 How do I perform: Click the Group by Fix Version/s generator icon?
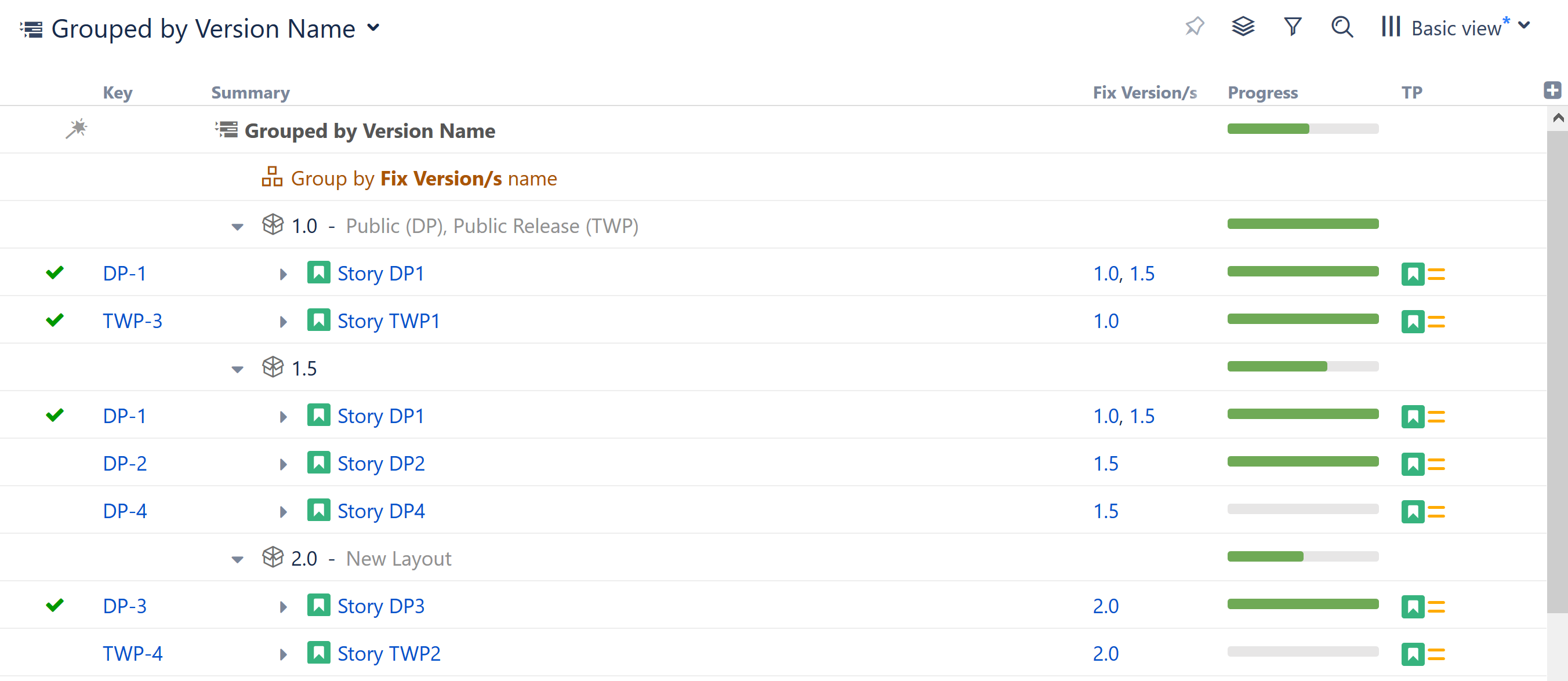tap(272, 177)
